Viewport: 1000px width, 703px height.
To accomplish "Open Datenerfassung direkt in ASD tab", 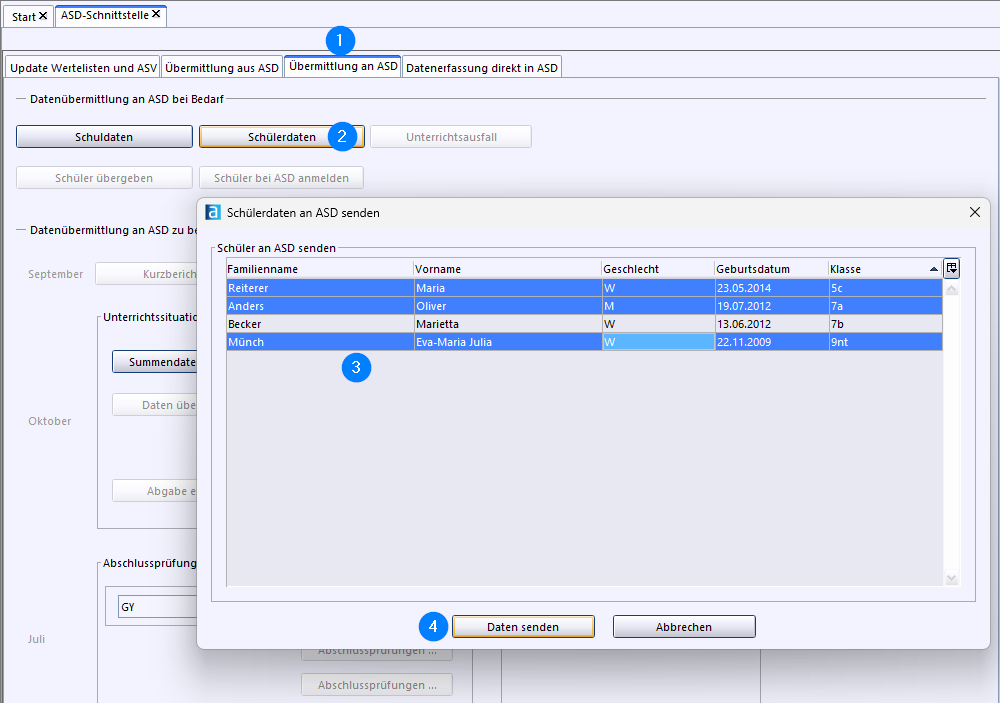I will pos(482,68).
